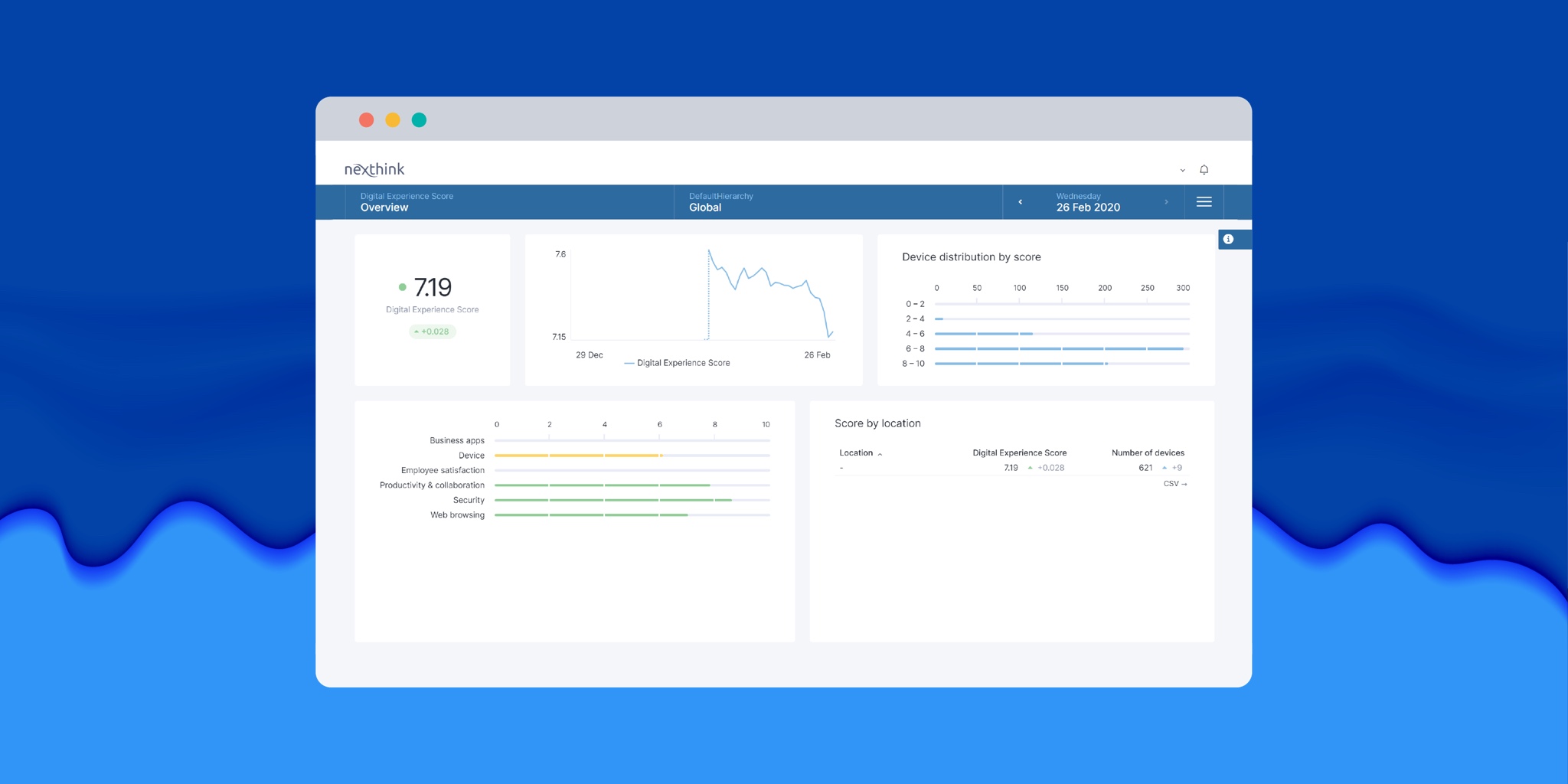
Task: Open the account dropdown chevron near the bell
Action: click(1181, 170)
